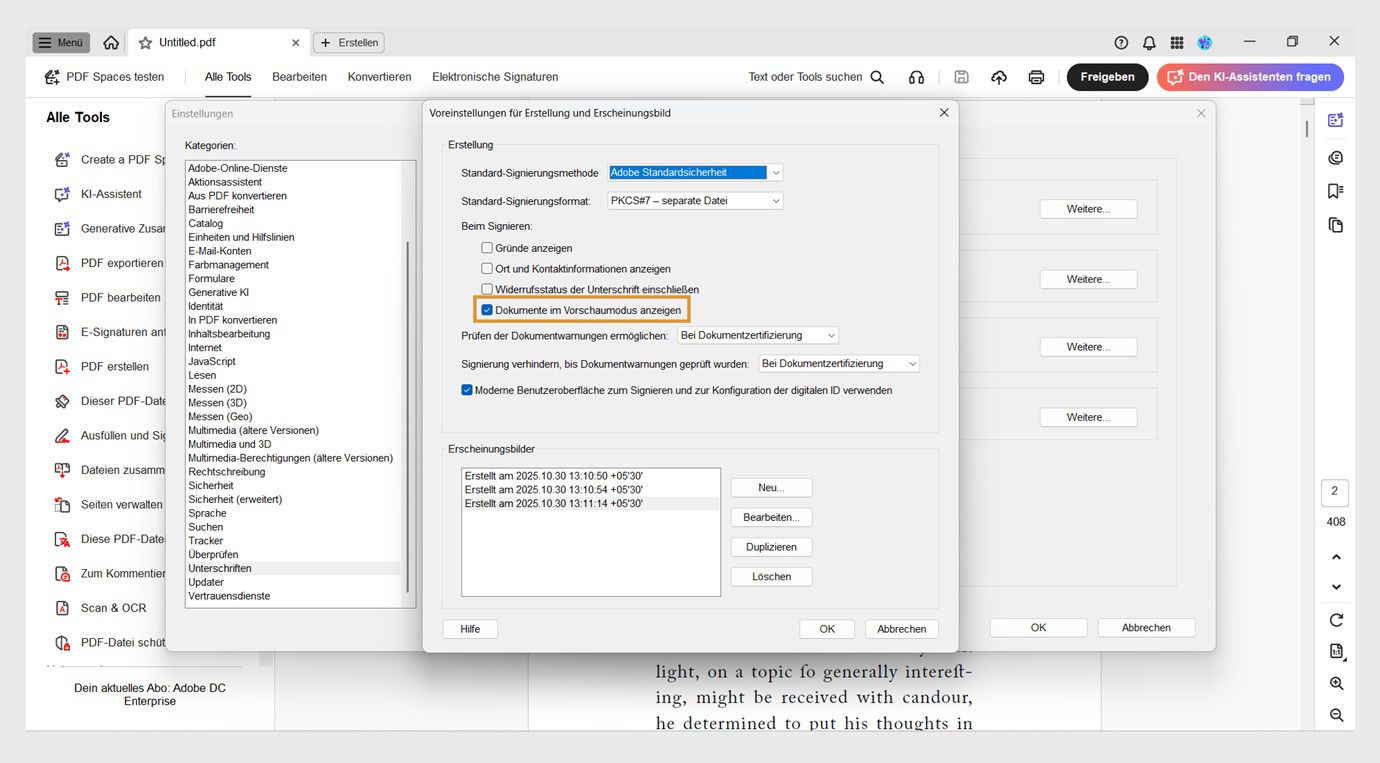
Task: Enable the Gründe anzeigen checkbox
Action: [487, 248]
